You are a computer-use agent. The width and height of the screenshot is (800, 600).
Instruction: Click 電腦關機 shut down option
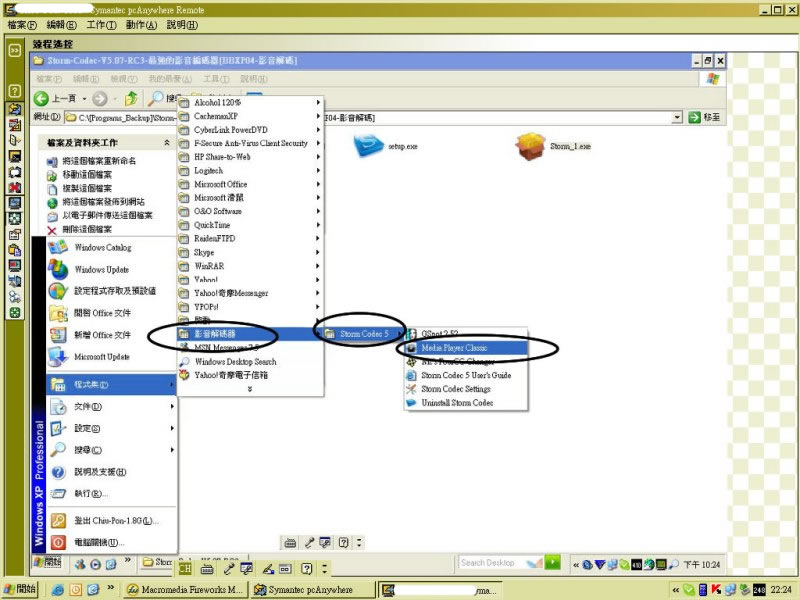pos(111,542)
